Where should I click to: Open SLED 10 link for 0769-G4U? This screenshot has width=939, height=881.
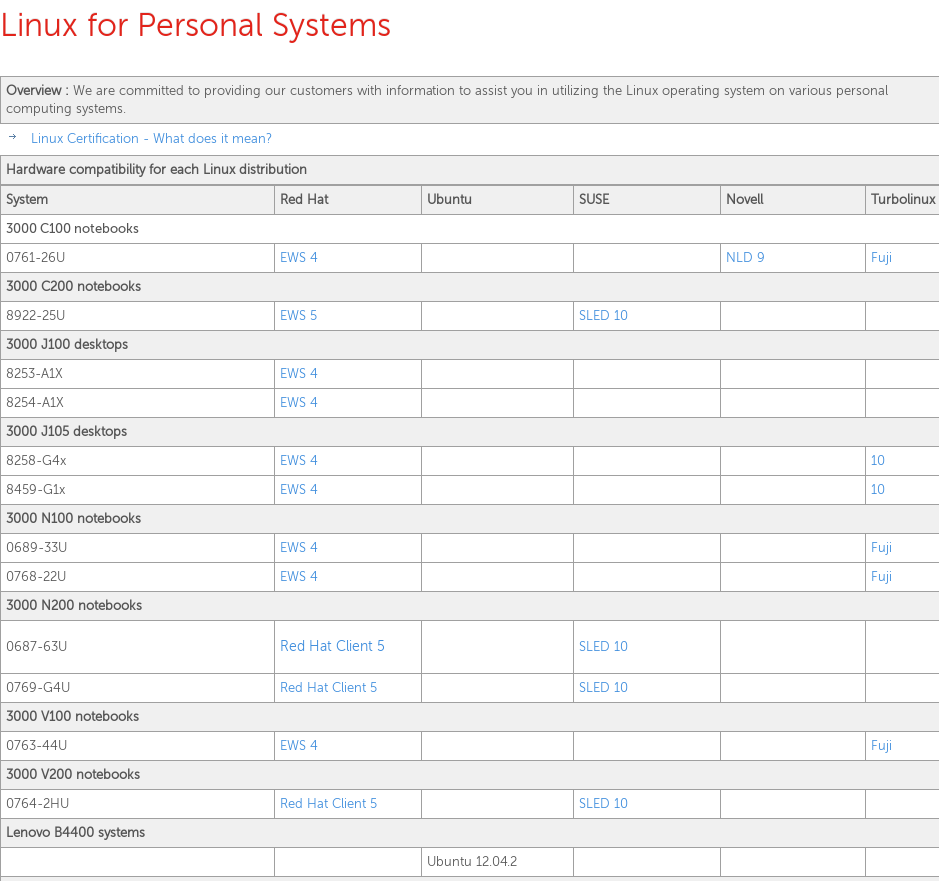point(603,688)
